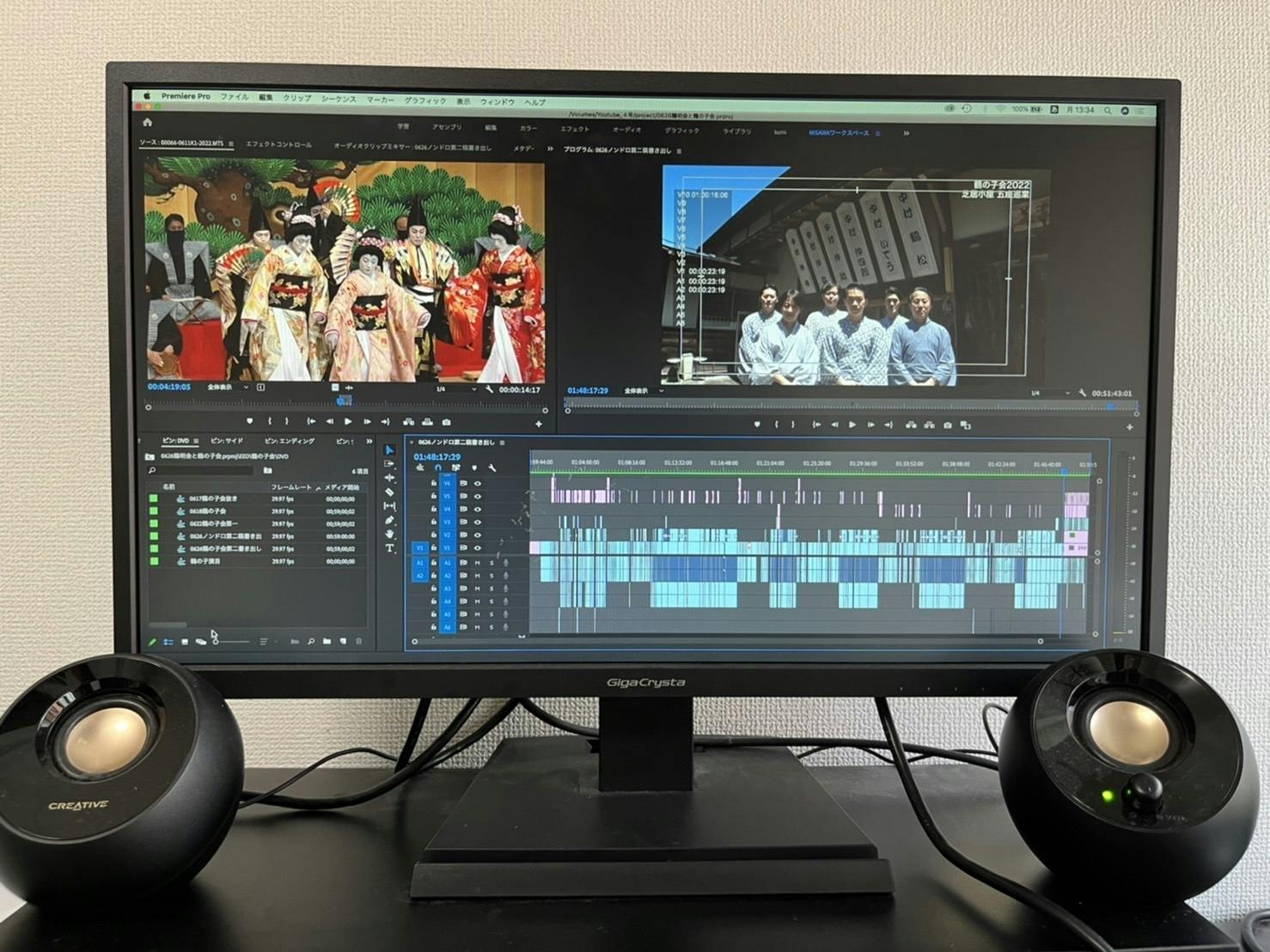The width and height of the screenshot is (1270, 952).
Task: Expand hidden workspace tabs with double chevron
Action: [906, 133]
